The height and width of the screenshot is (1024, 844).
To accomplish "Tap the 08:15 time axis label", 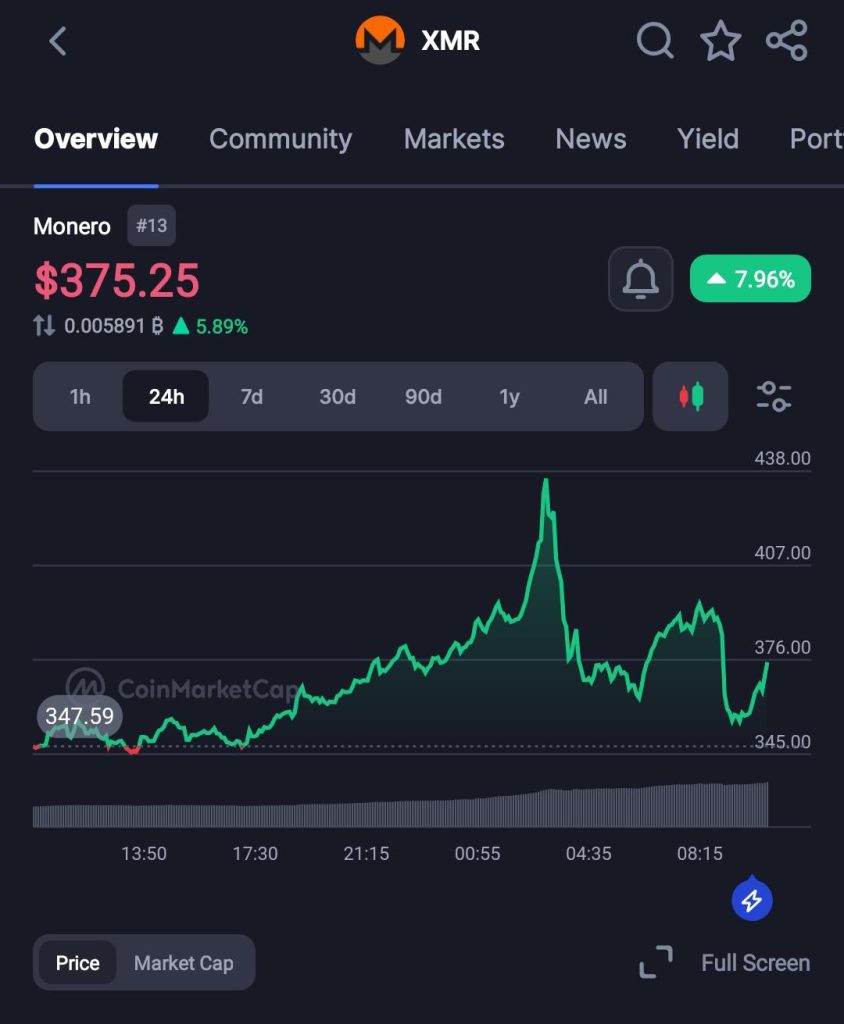I will click(x=700, y=854).
